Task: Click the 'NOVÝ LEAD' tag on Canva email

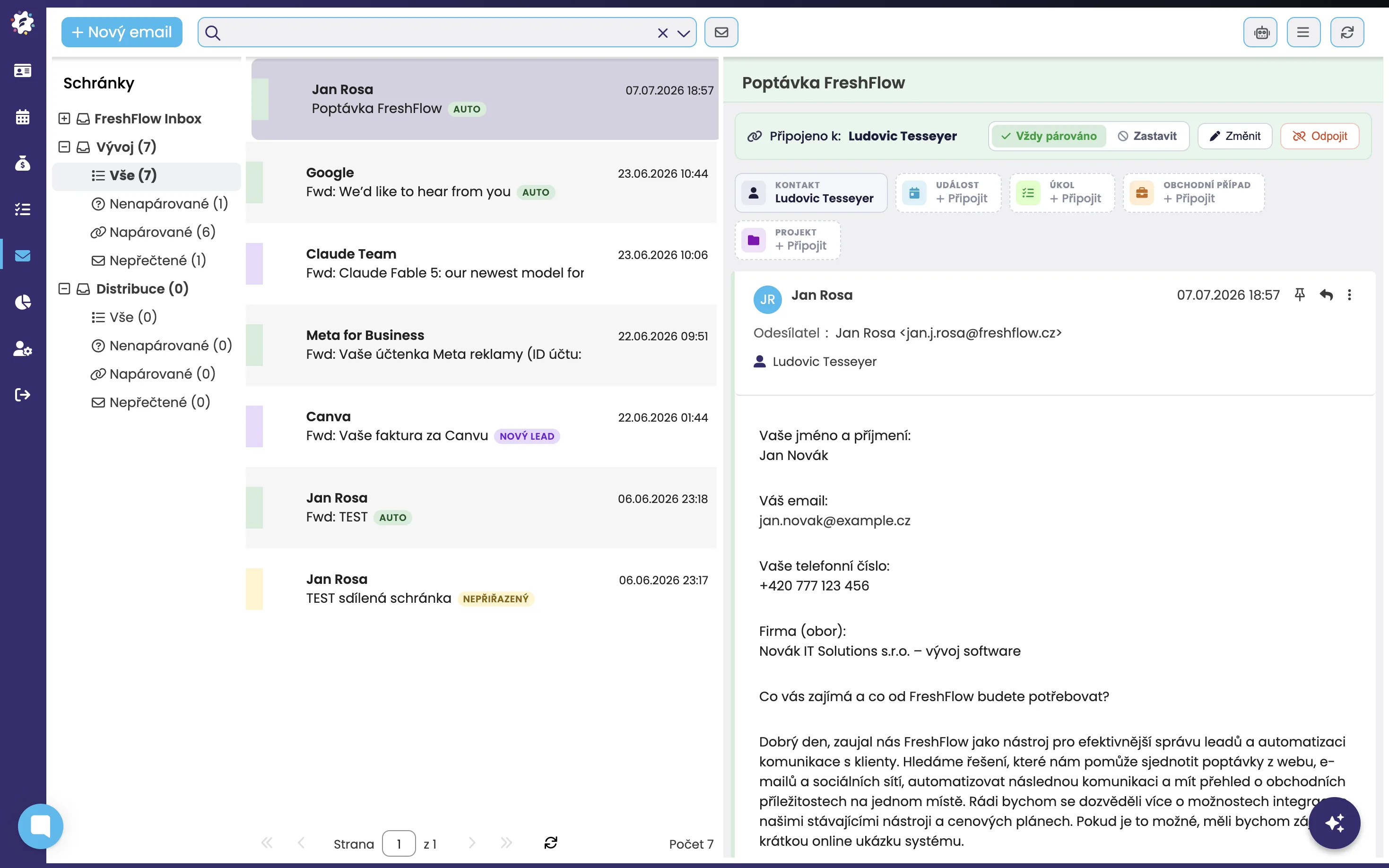Action: 527,436
